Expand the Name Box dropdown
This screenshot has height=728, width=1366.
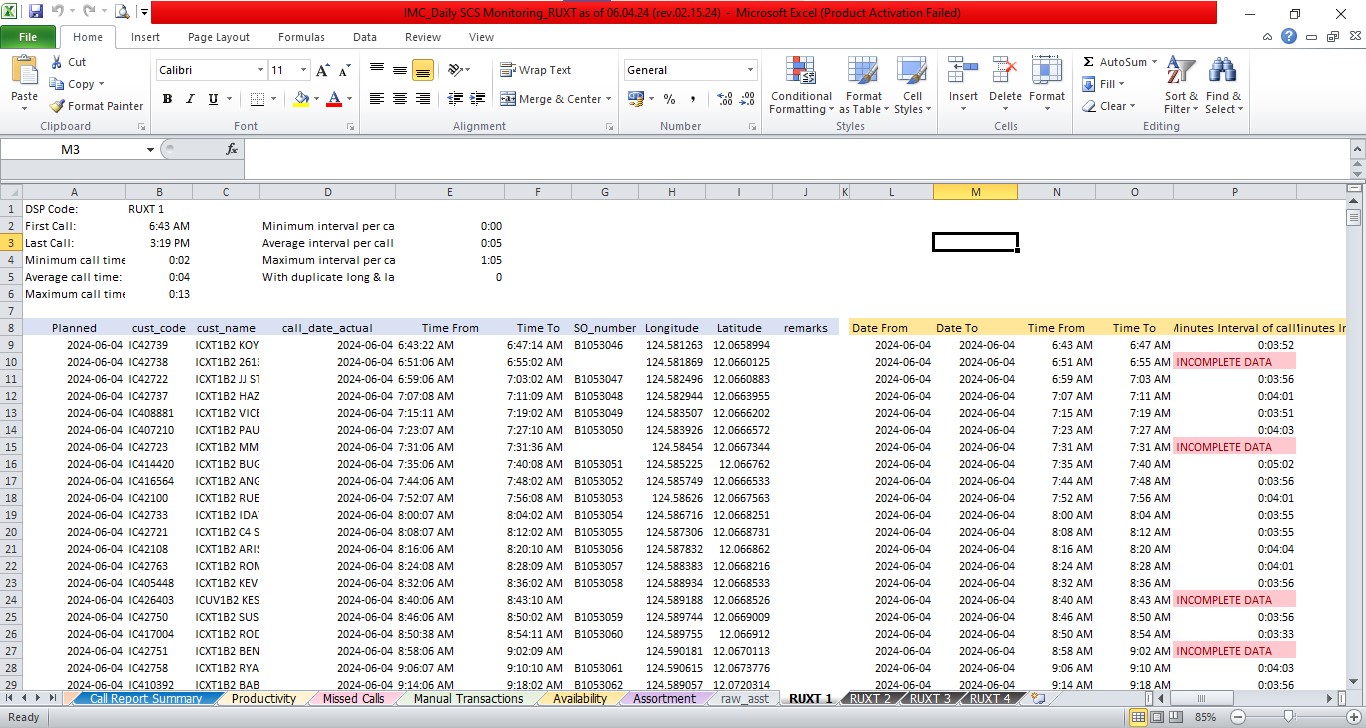150,149
